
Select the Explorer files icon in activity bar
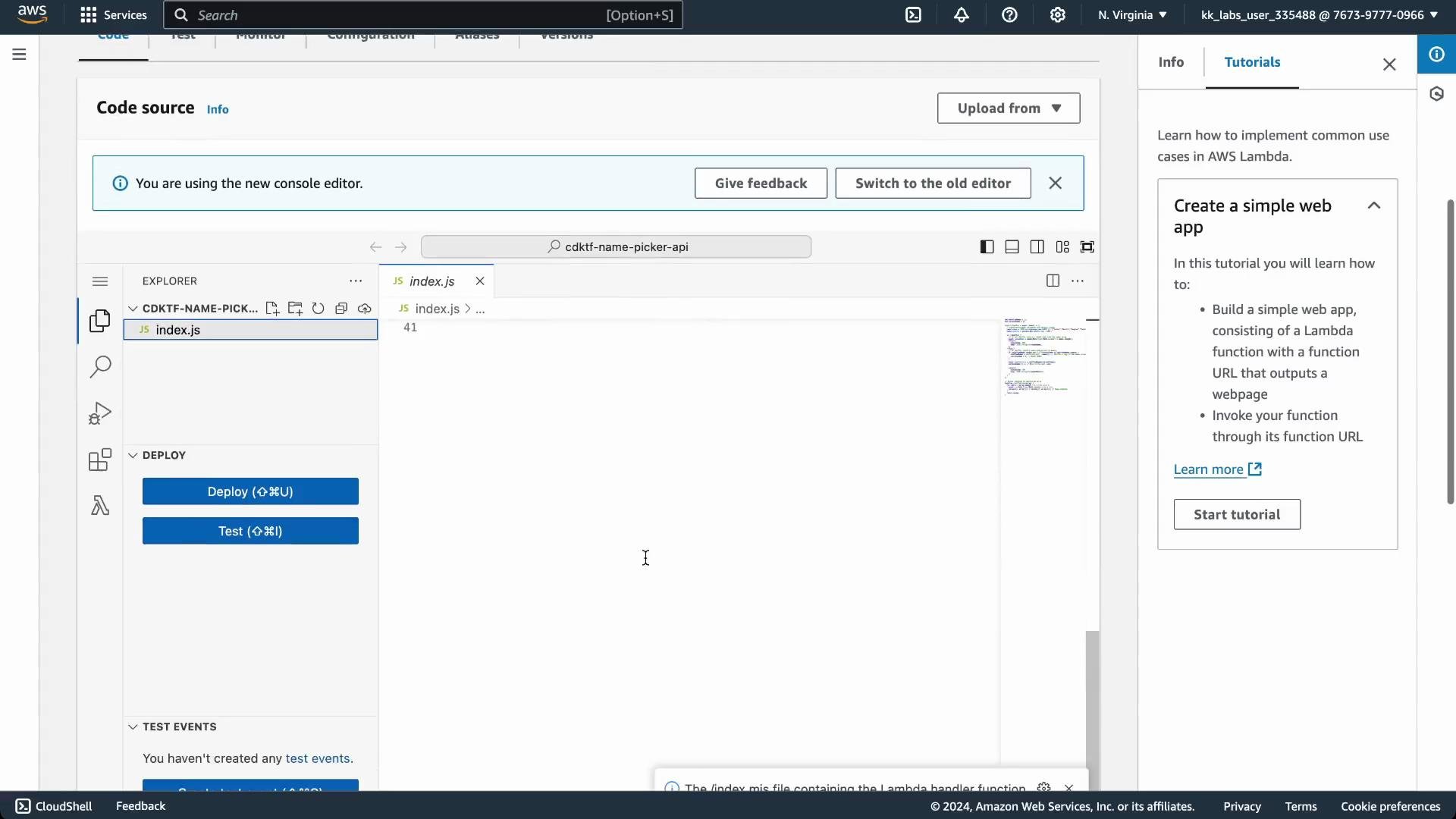[x=100, y=321]
